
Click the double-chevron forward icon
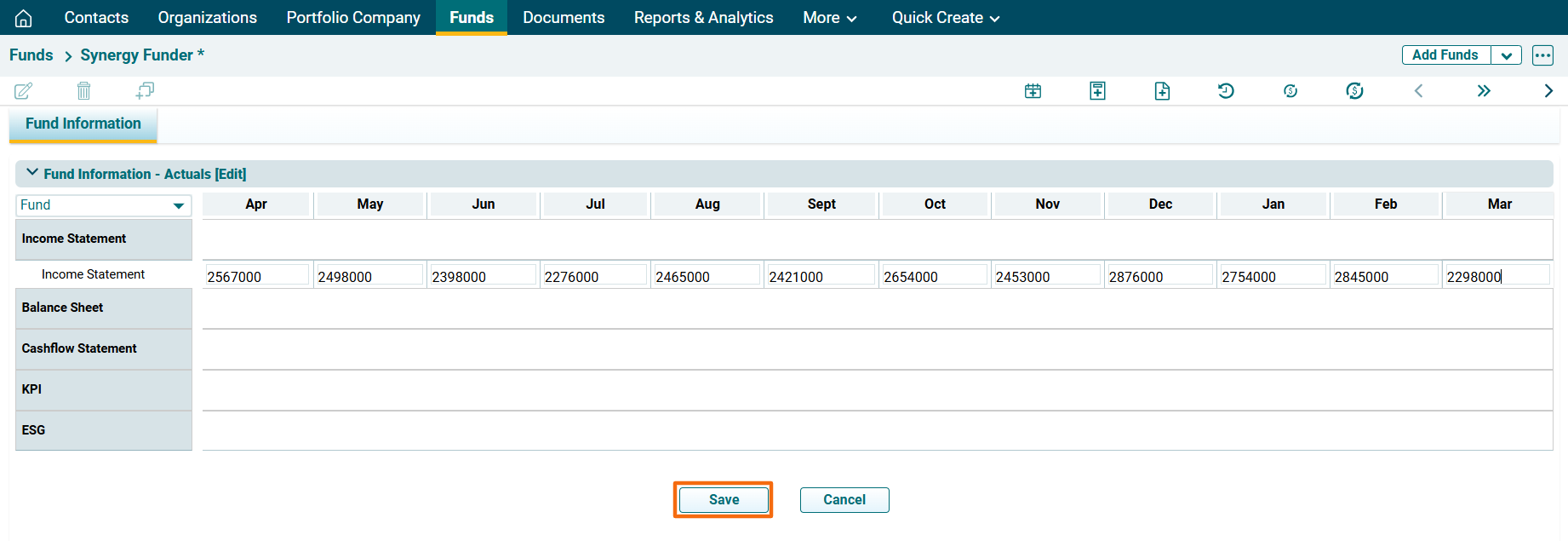coord(1484,91)
